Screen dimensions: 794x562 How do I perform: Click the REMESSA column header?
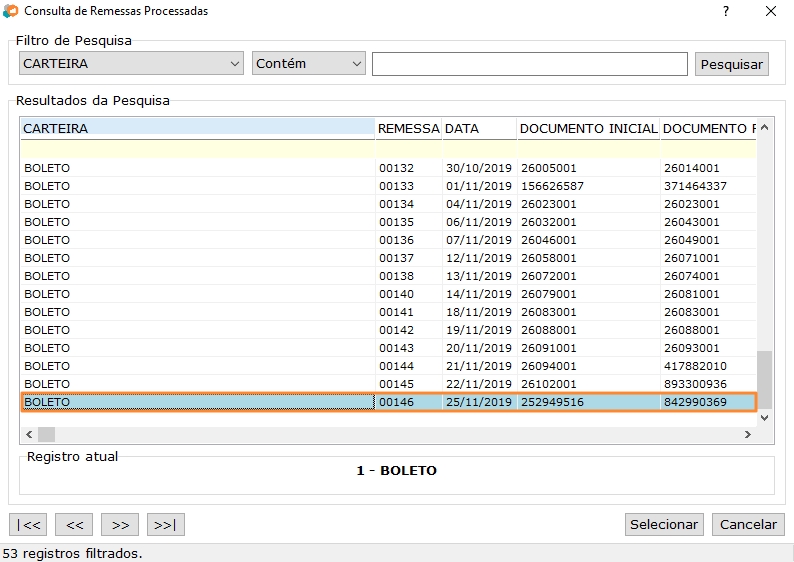408,129
